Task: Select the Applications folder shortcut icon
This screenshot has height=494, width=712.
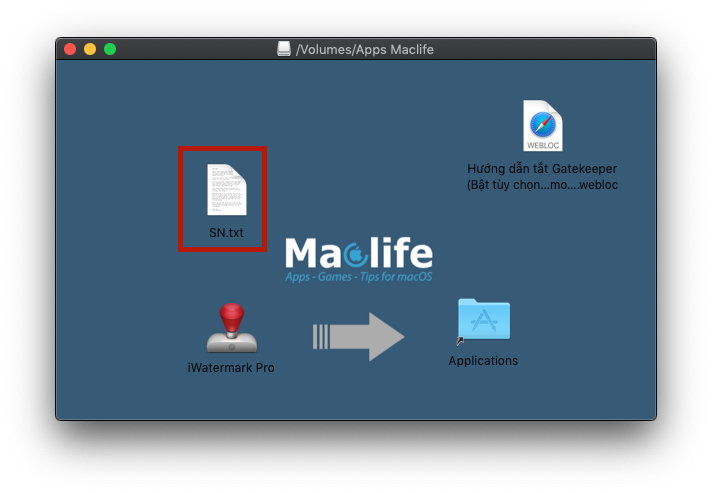Action: click(484, 320)
